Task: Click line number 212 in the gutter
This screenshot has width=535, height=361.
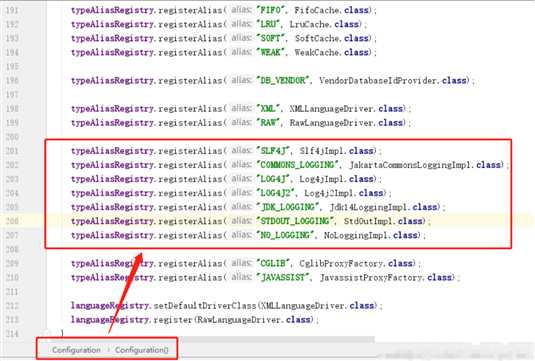Action: point(12,305)
